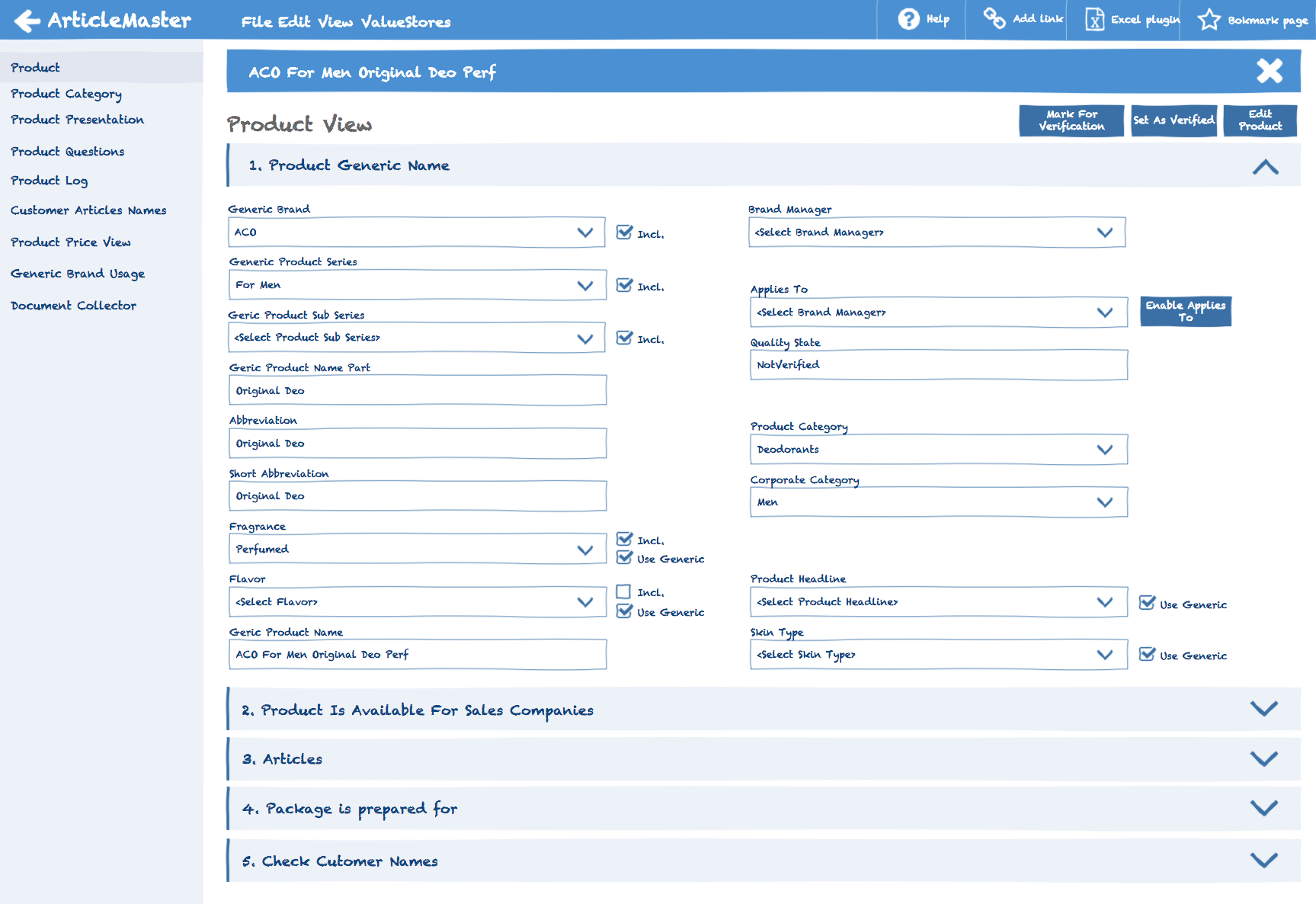Open the Corporate Category dropdown
The width and height of the screenshot is (1316, 904).
(938, 502)
